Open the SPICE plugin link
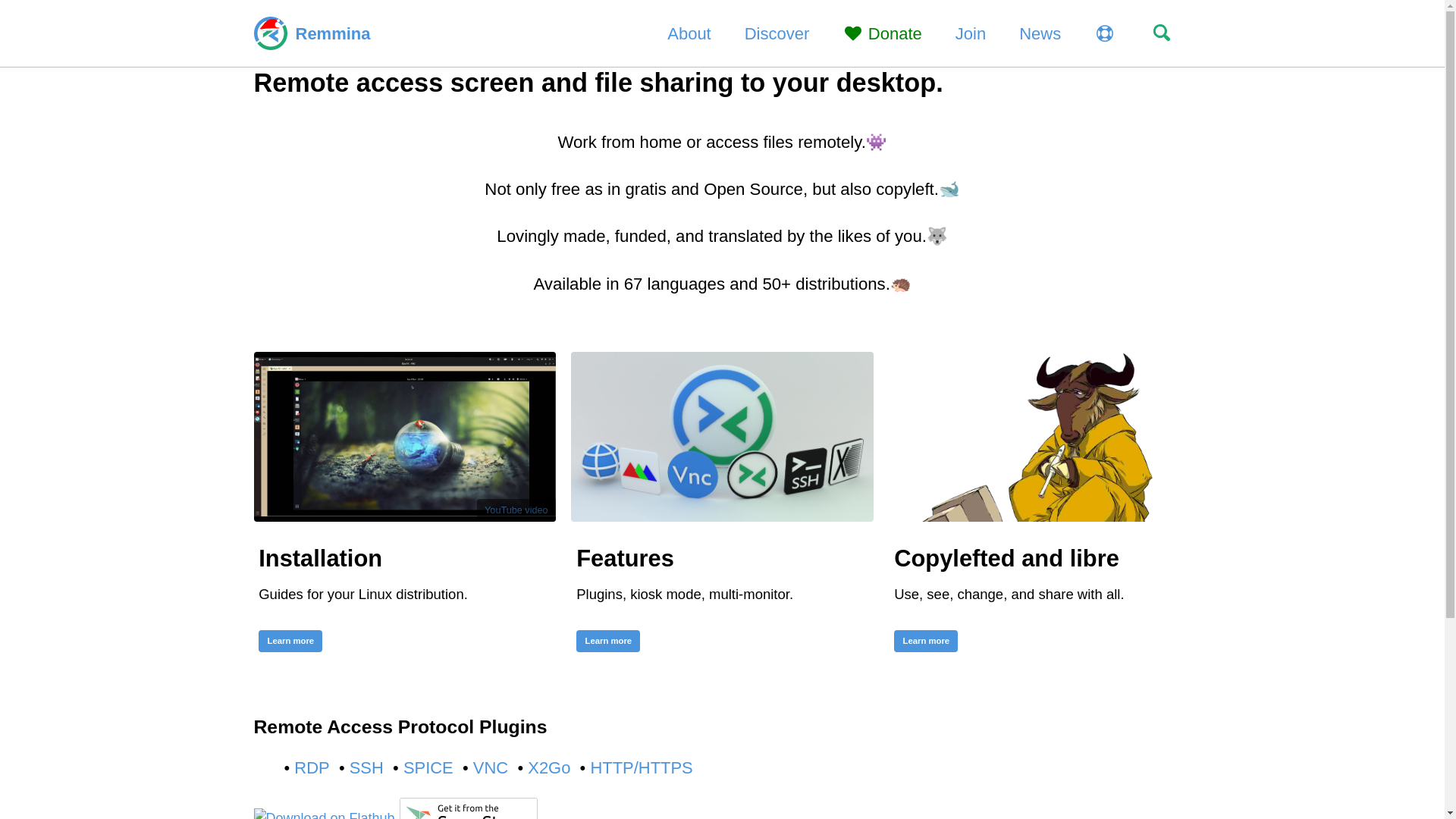Image resolution: width=1456 pixels, height=819 pixels. tap(428, 767)
